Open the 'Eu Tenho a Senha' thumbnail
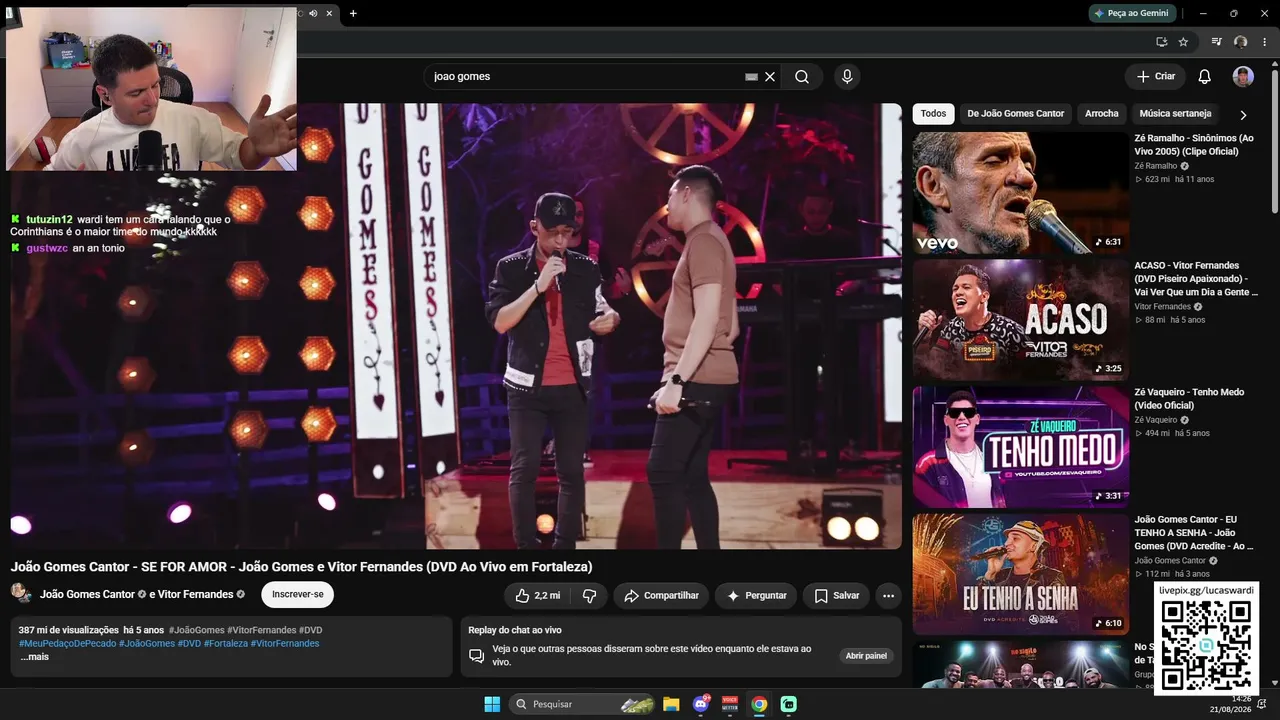Screen dimensions: 1280x720 point(1021,574)
